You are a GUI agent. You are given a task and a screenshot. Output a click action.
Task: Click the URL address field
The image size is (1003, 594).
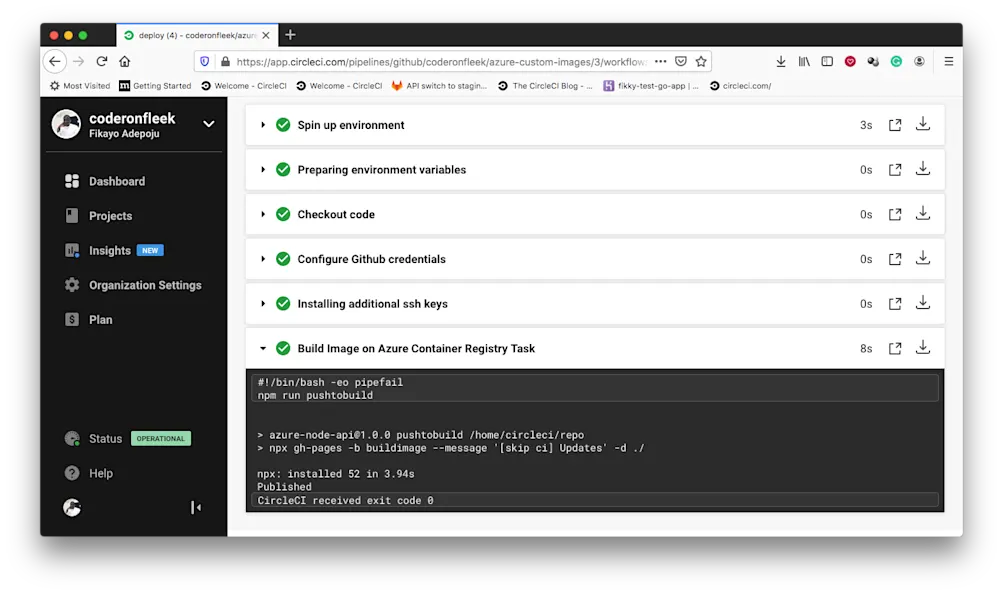pos(441,61)
